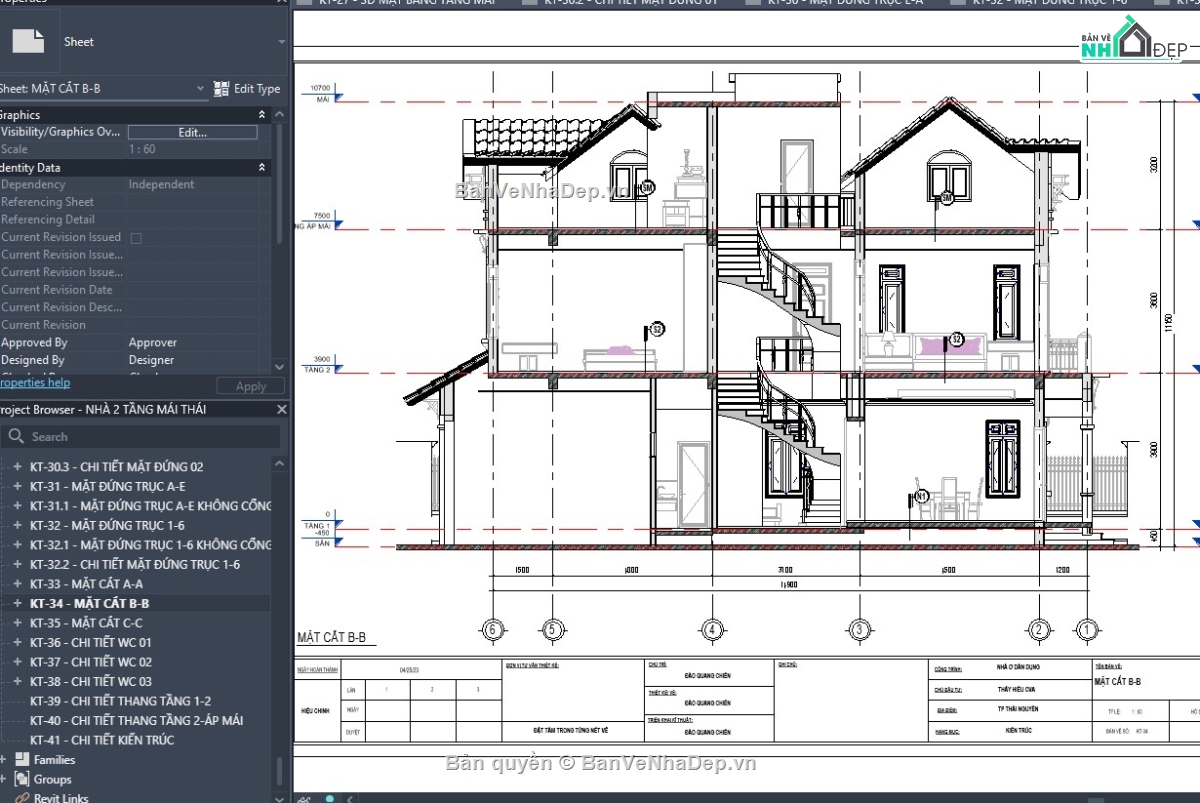Switch to the KT-27 - 3D MẶT BẰNG TẦNG MÁI tab
The width and height of the screenshot is (1200, 803).
(x=406, y=4)
